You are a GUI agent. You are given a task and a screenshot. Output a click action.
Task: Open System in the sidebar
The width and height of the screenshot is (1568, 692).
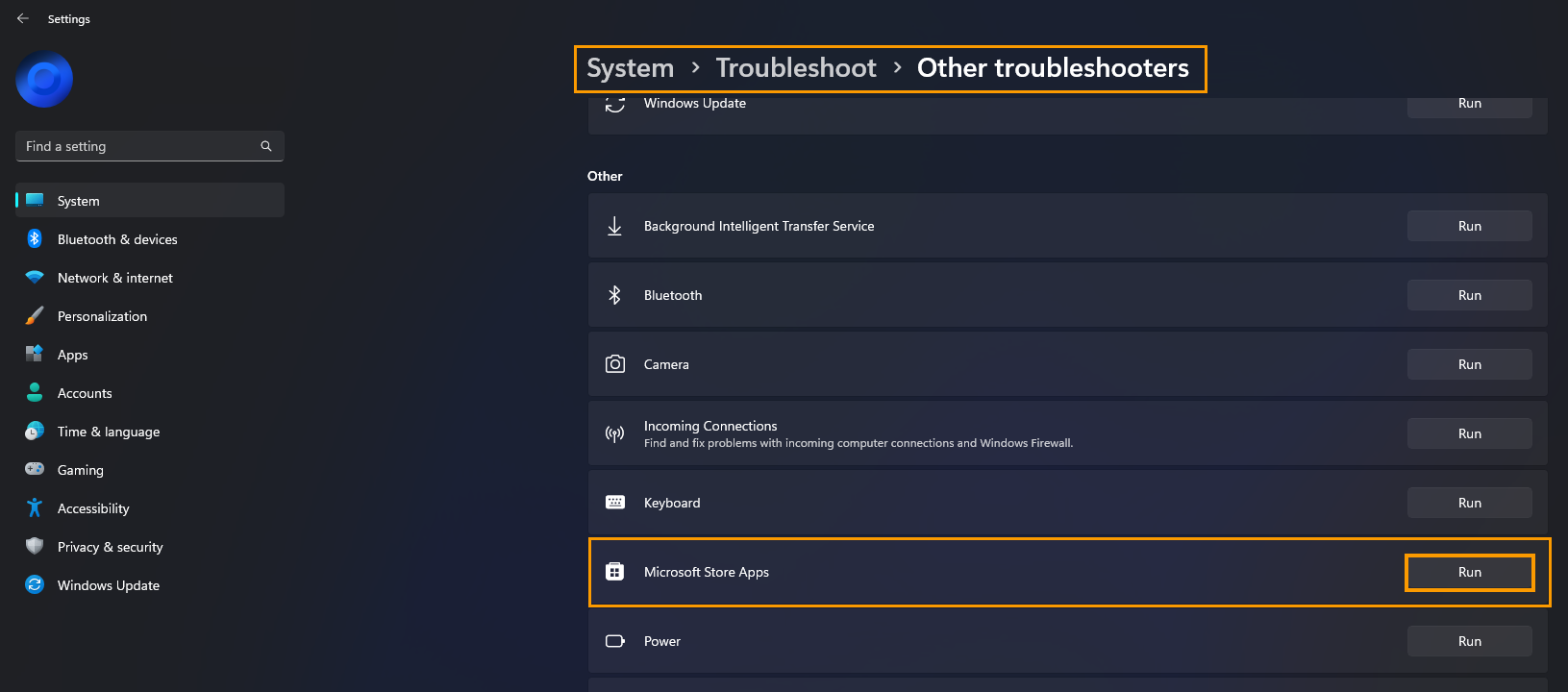150,200
